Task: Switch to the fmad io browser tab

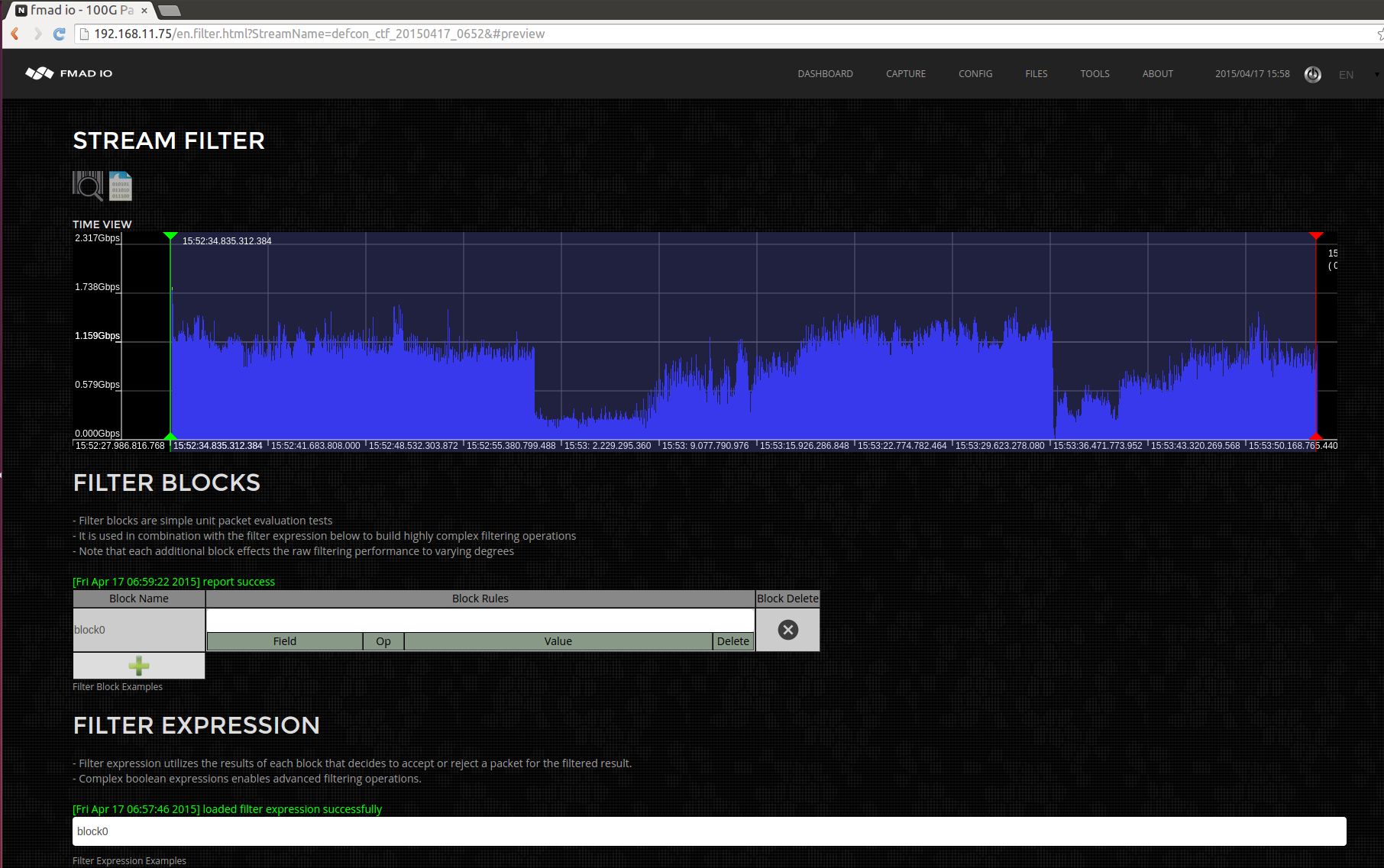Action: [x=76, y=10]
